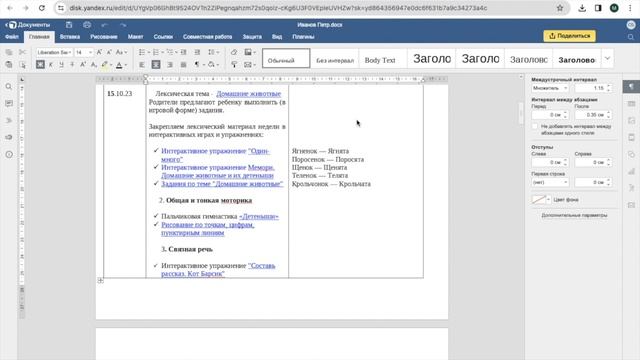
Task: Expand the styles gallery
Action: pyautogui.click(x=607, y=58)
